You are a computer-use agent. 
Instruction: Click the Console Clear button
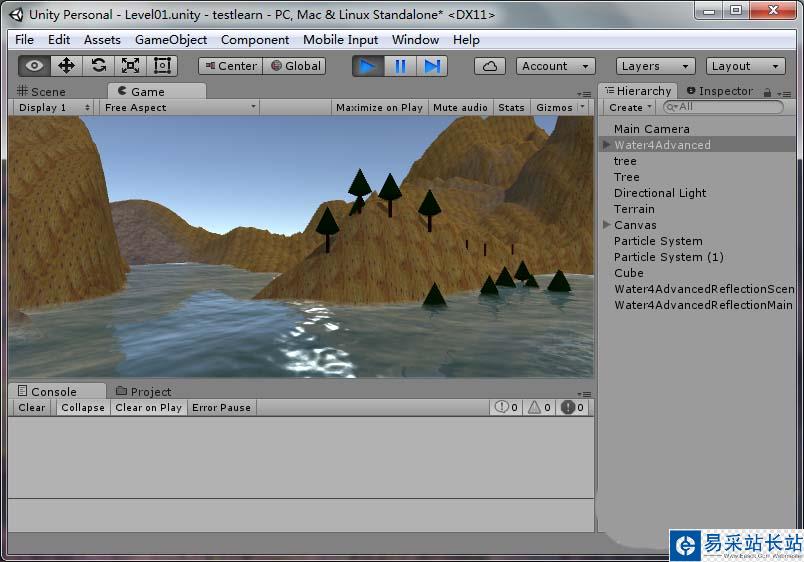(x=31, y=408)
